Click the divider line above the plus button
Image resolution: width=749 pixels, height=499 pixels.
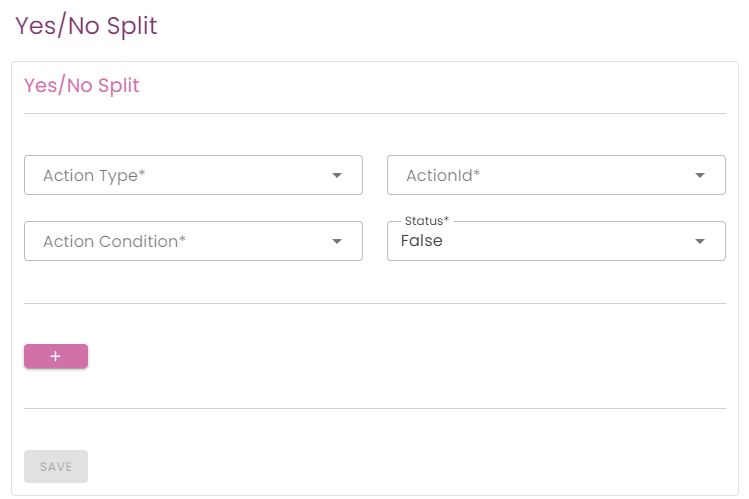point(374,303)
